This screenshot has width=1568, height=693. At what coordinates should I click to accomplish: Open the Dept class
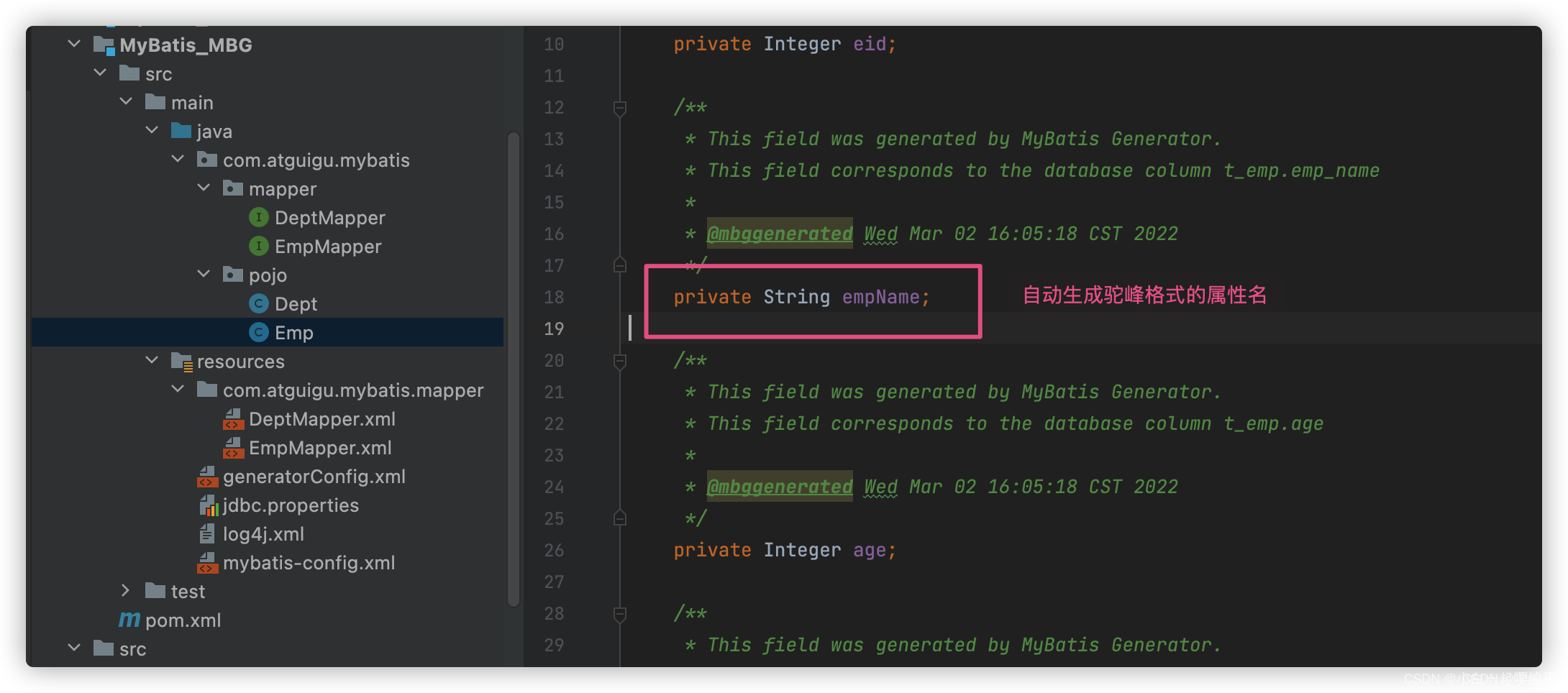[296, 304]
